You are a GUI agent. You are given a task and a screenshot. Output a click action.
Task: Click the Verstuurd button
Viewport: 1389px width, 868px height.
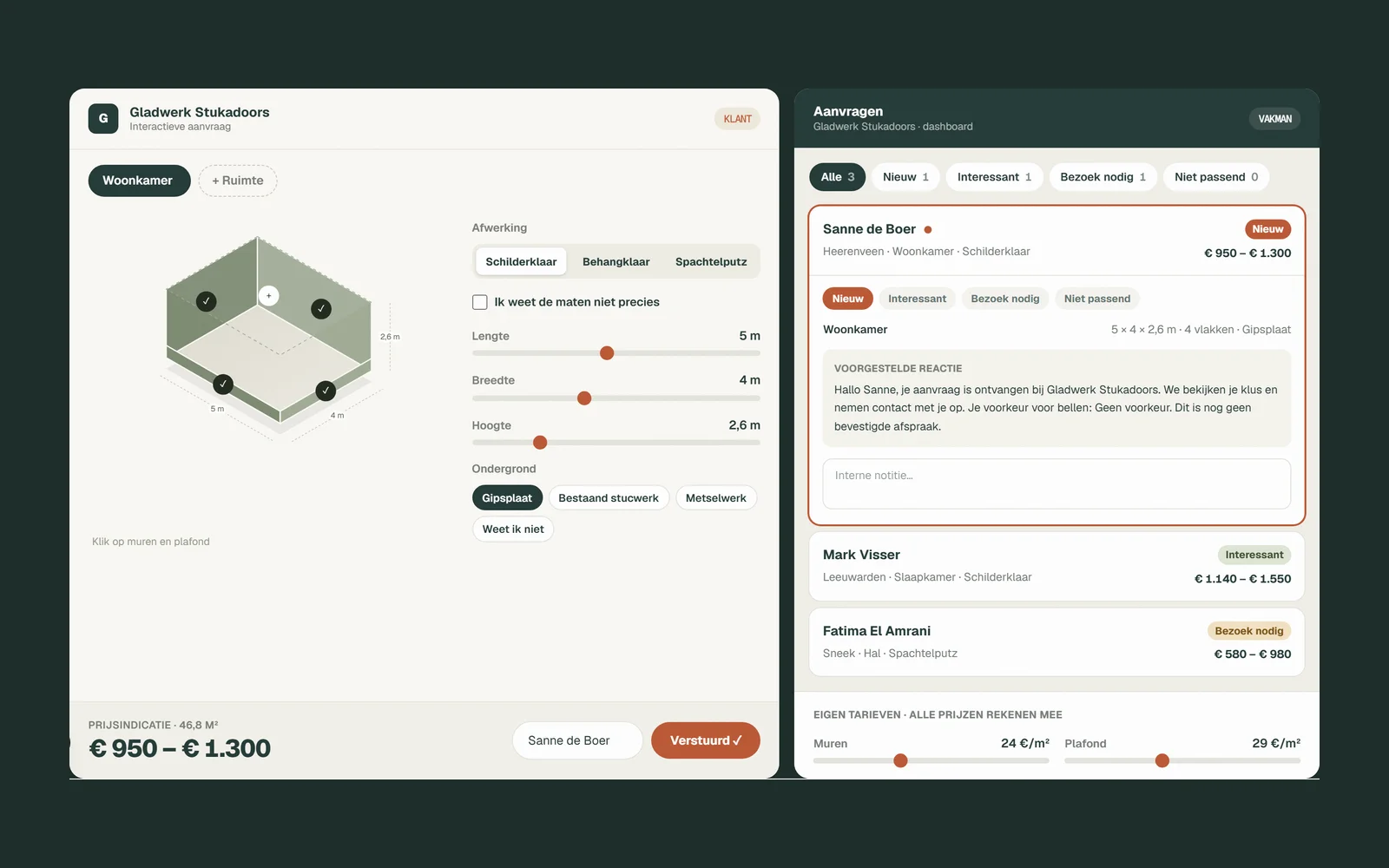[706, 740]
